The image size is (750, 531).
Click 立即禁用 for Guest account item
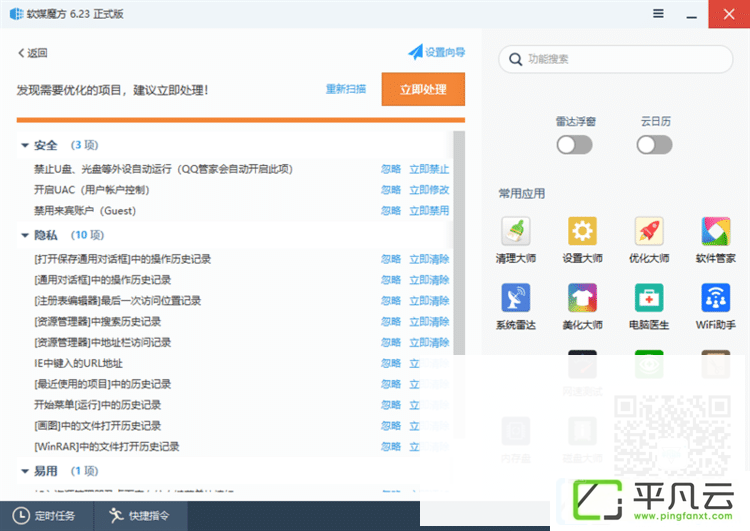429,210
